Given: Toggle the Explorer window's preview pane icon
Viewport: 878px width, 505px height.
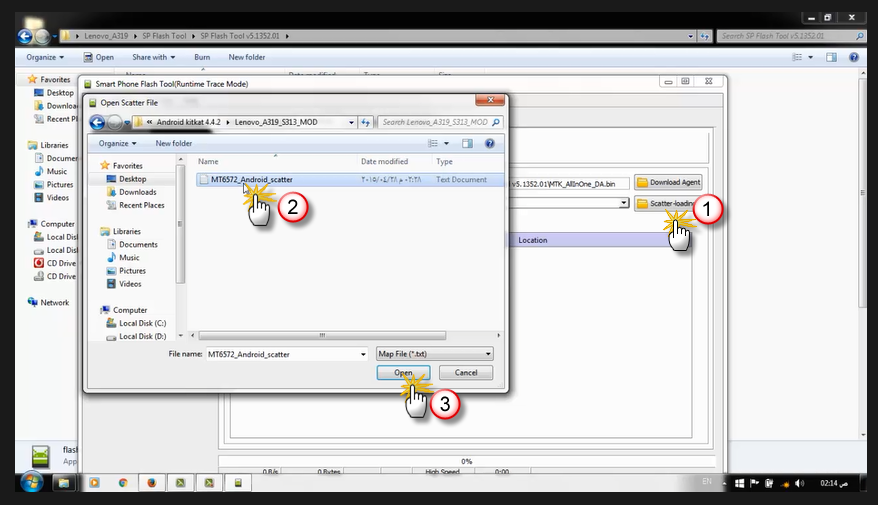Looking at the screenshot, I should point(831,57).
